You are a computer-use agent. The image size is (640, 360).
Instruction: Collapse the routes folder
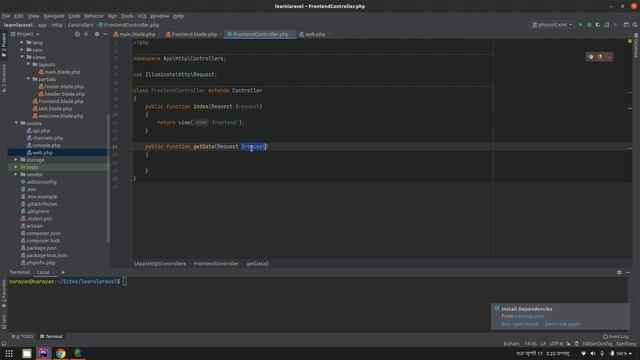coord(16,123)
